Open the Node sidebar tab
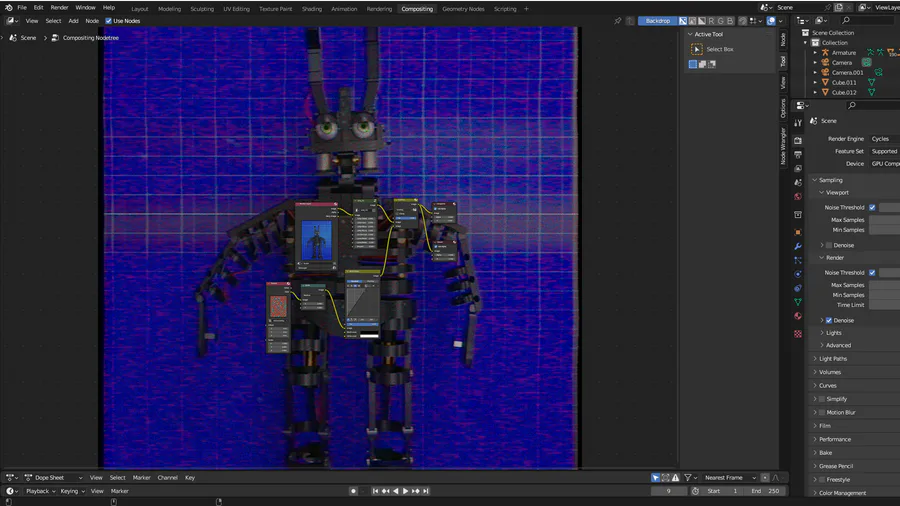The image size is (900, 506). tap(783, 40)
